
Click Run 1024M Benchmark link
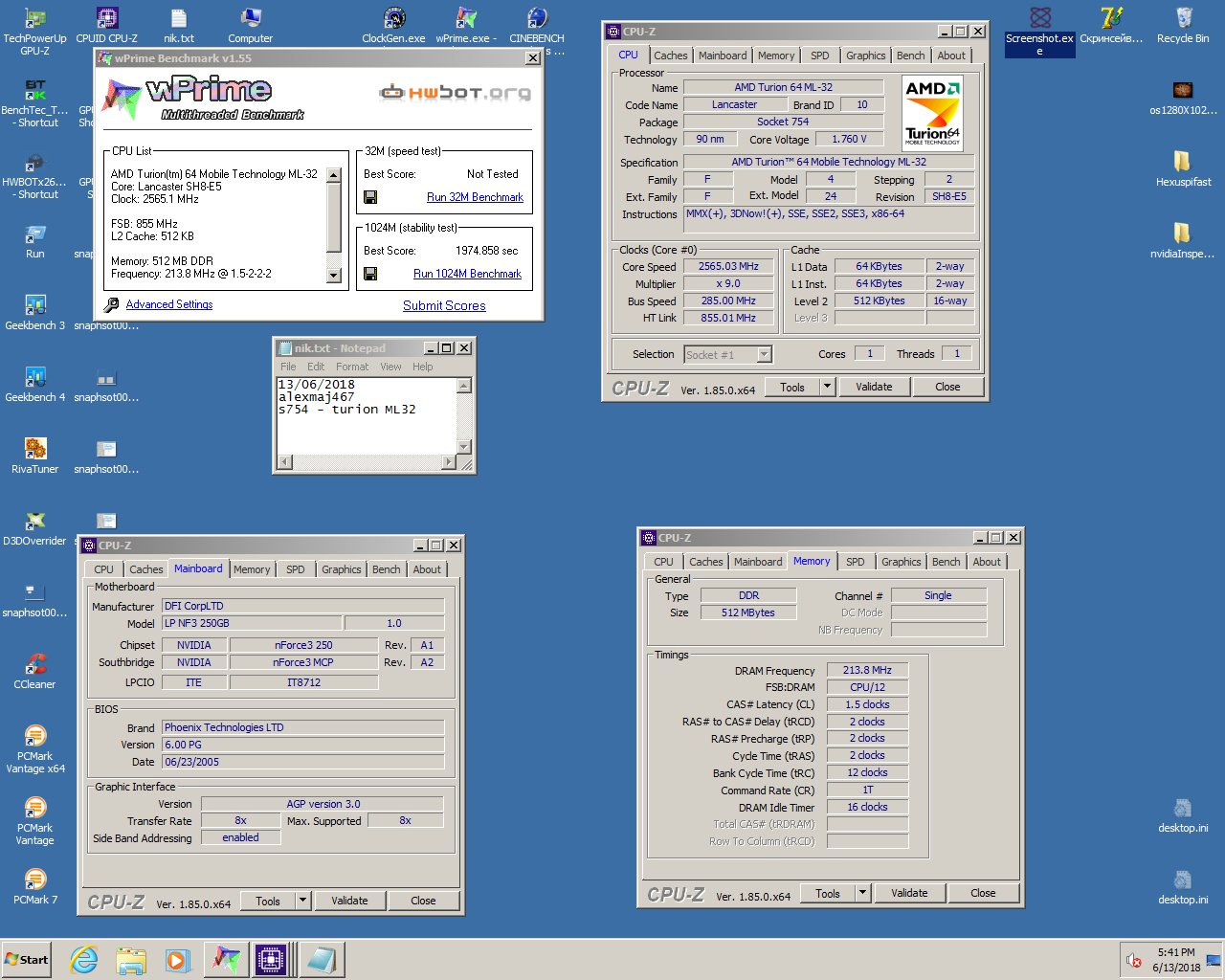pos(467,274)
